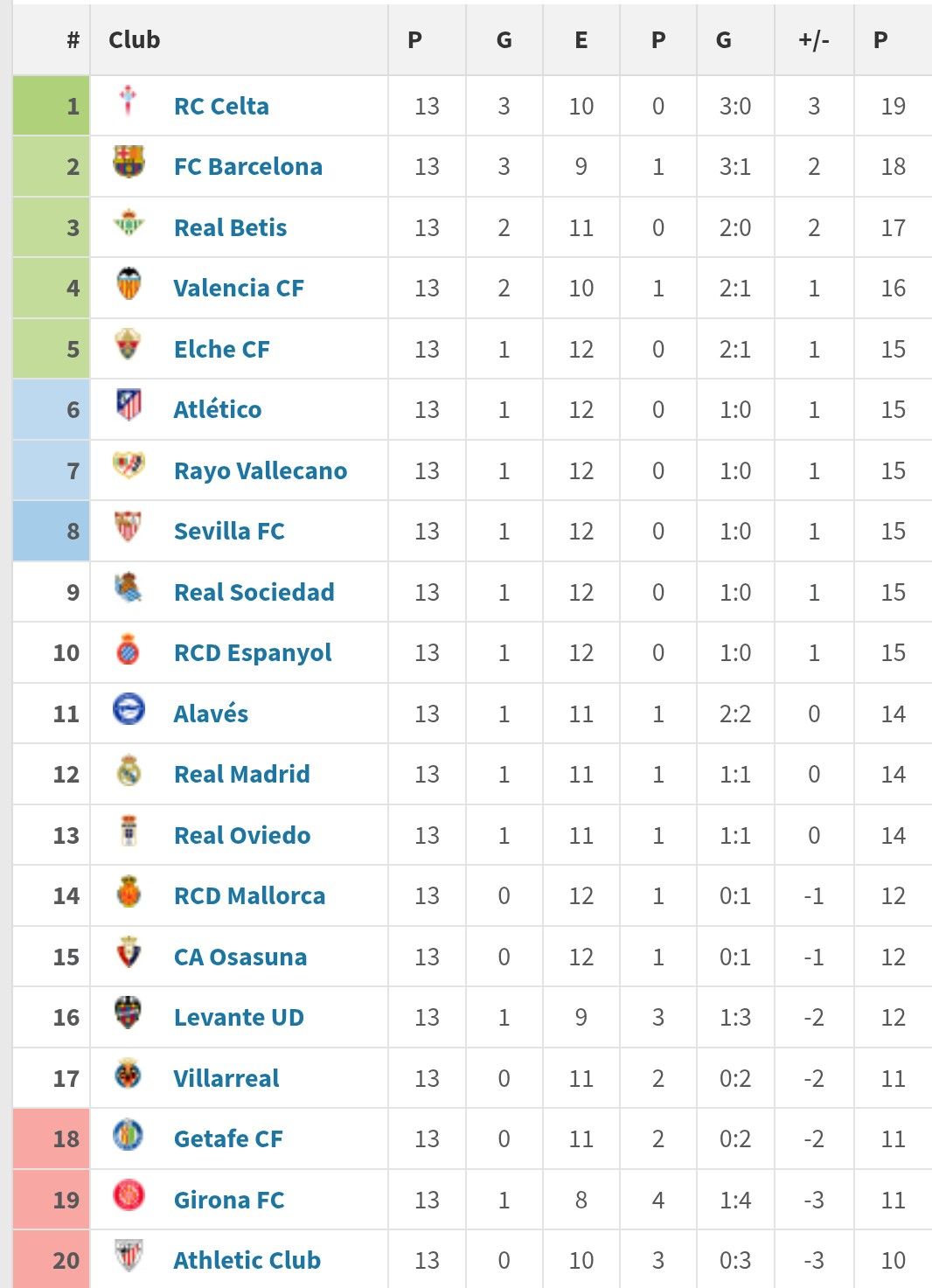Open the Sevilla FC team link
Image resolution: width=932 pixels, height=1288 pixels.
click(229, 532)
